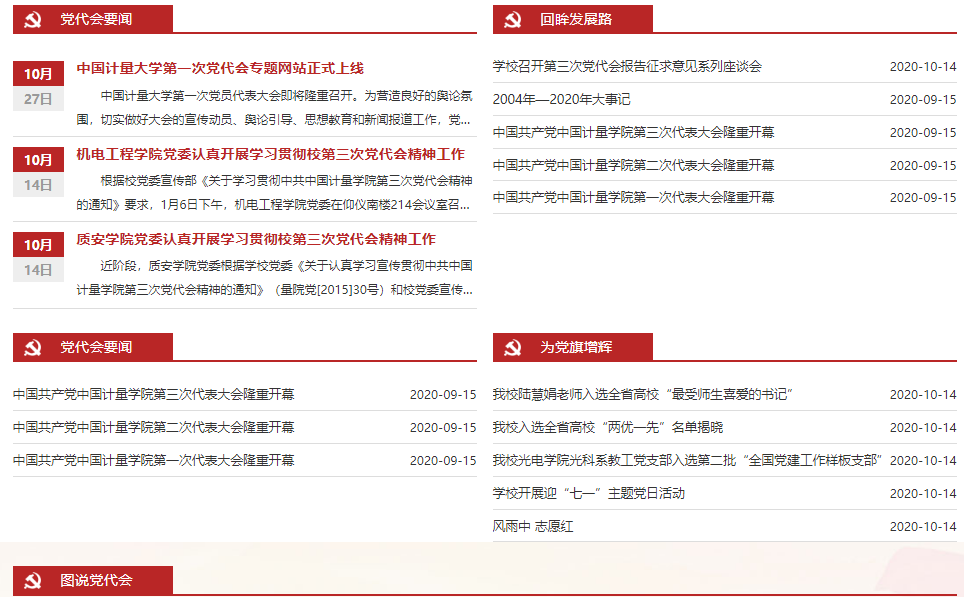Viewport: 964px width, 597px height.
Task: Open the 我校陆慧娟老师入选 article link
Action: click(643, 395)
